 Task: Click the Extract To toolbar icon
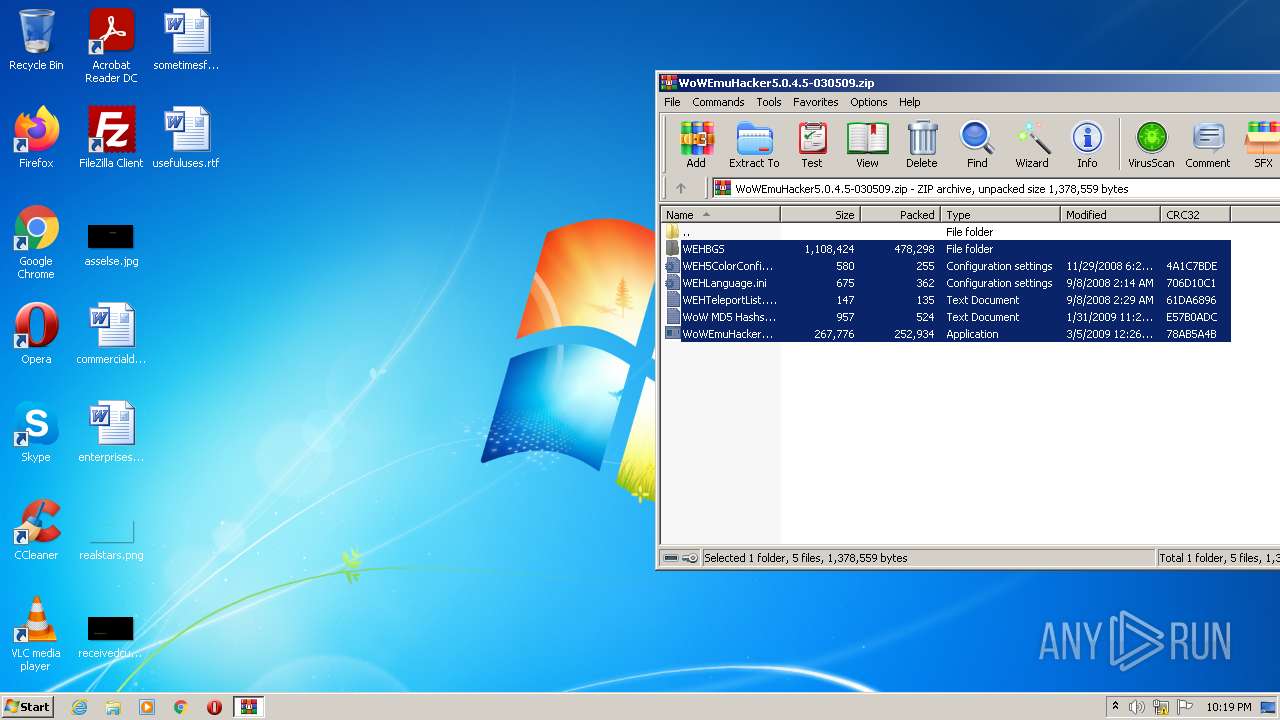(754, 145)
